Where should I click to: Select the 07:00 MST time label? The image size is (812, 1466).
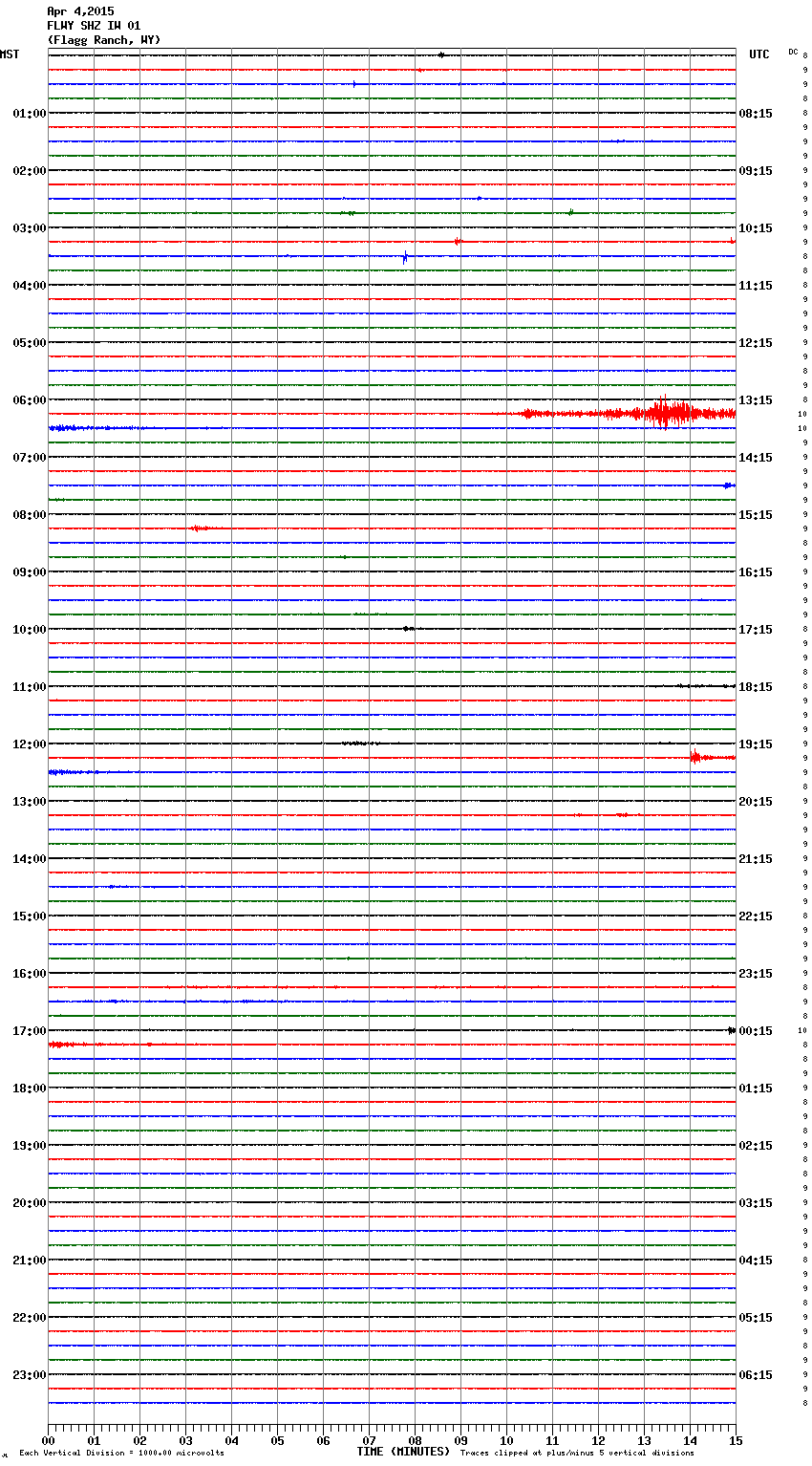pyautogui.click(x=29, y=458)
